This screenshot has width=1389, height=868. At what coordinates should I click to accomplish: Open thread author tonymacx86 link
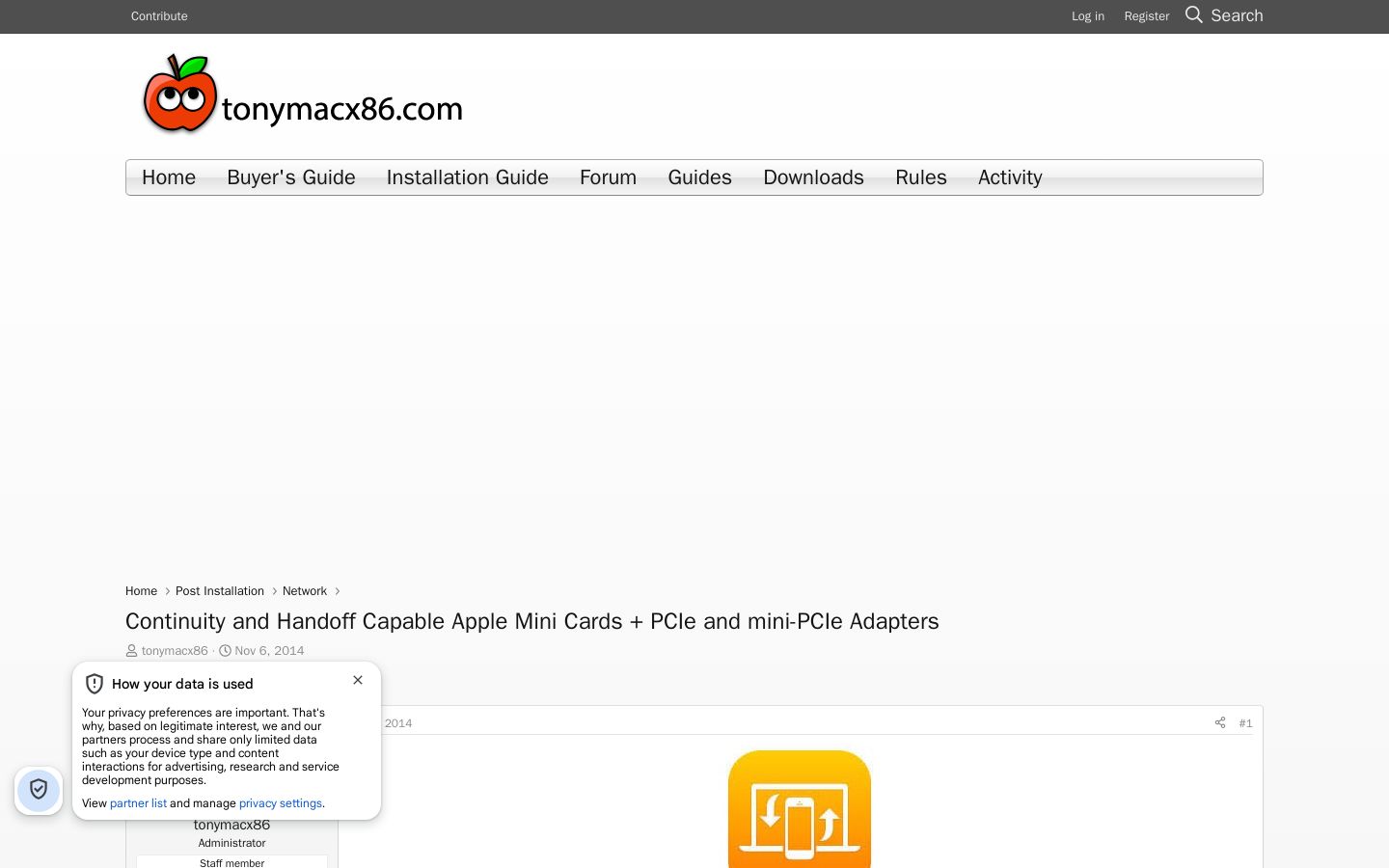175,651
